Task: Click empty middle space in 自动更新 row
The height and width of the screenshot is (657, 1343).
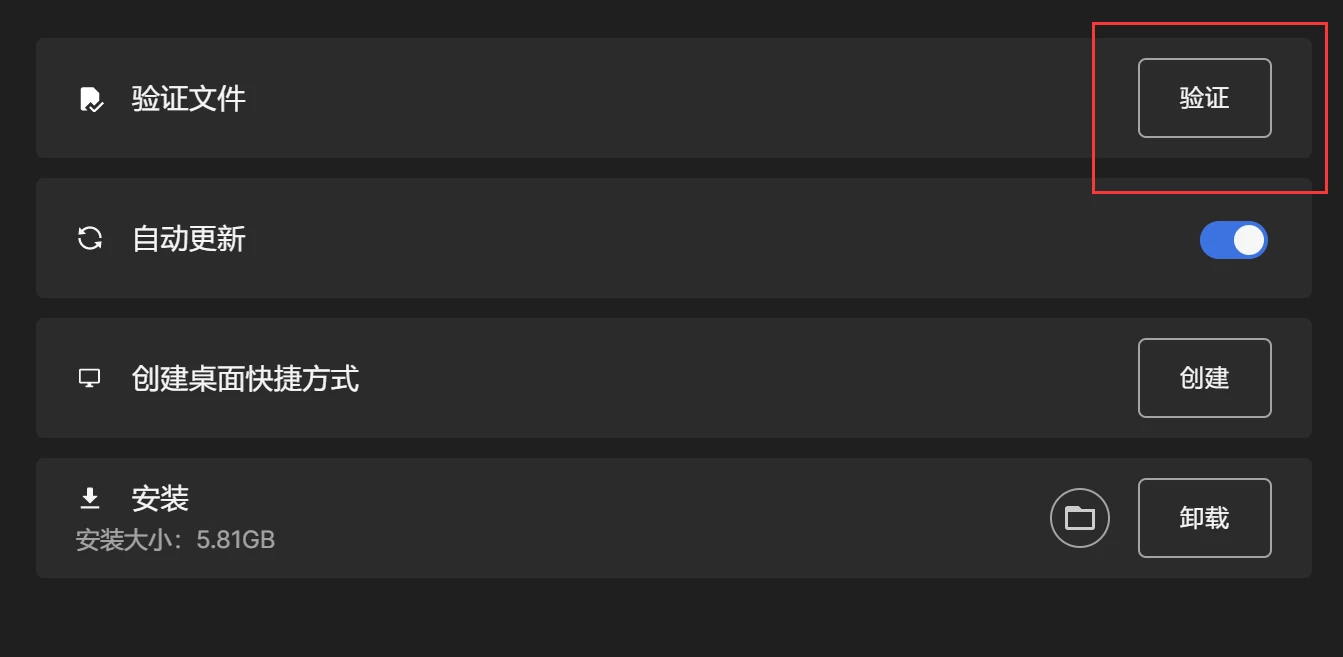Action: pos(650,239)
